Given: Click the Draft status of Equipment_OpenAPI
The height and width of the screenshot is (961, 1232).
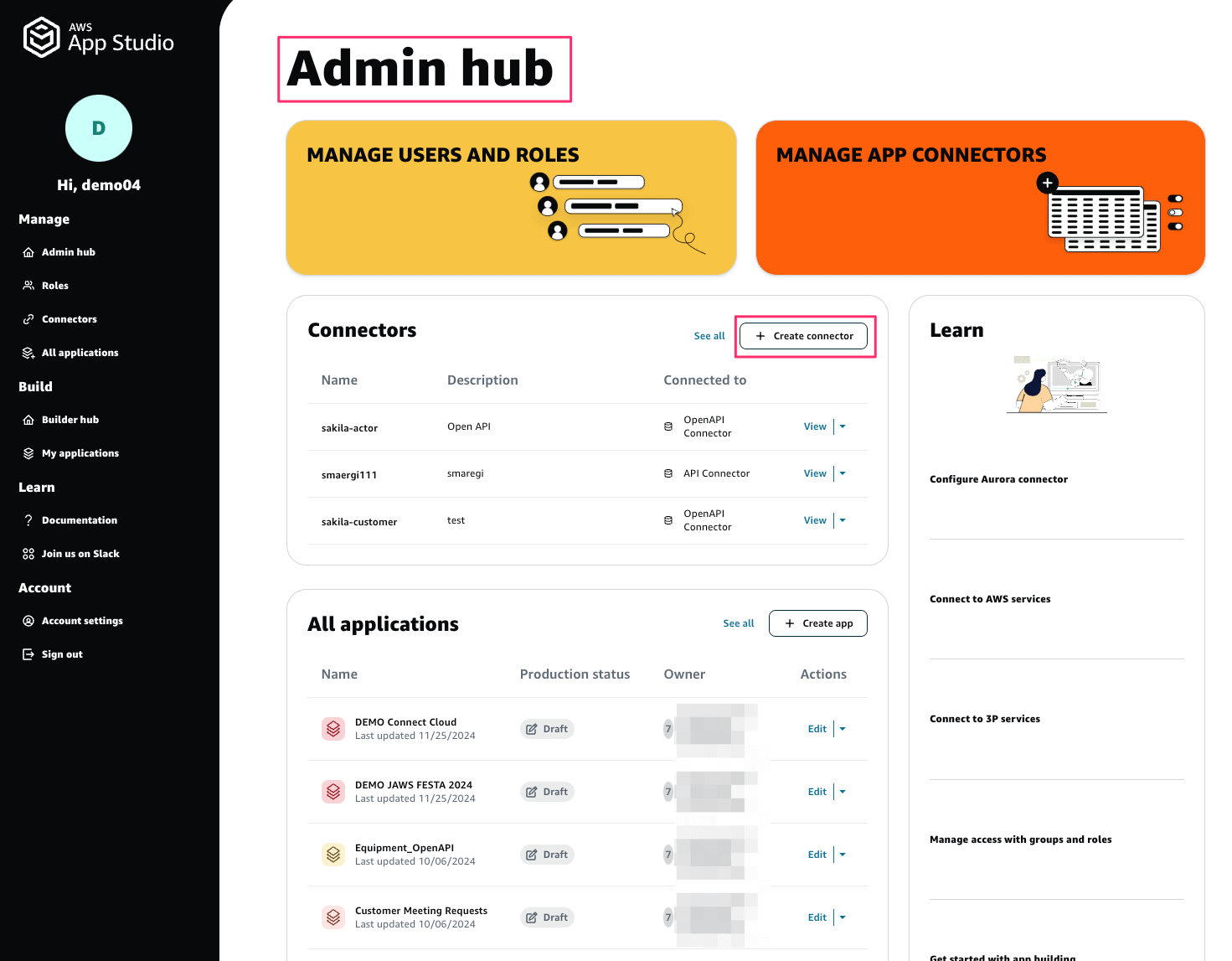Looking at the screenshot, I should pos(547,855).
